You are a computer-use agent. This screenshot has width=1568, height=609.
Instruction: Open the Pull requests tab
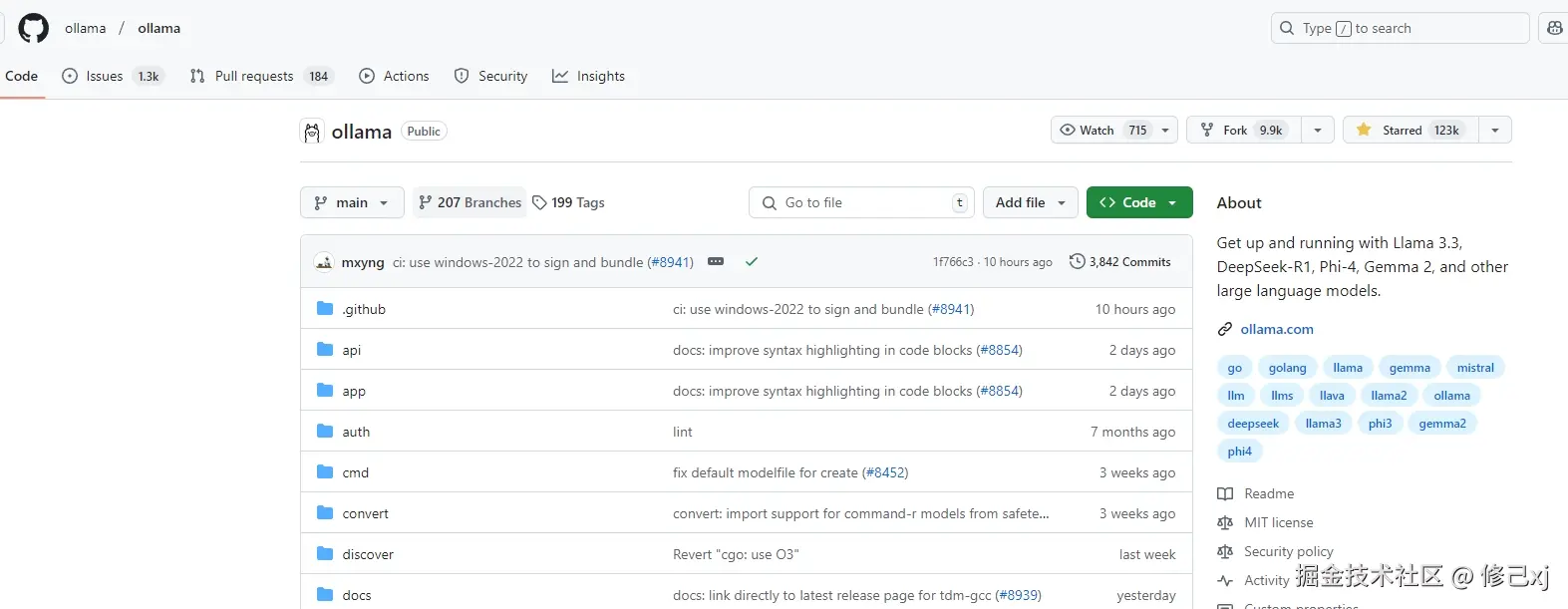click(x=254, y=76)
